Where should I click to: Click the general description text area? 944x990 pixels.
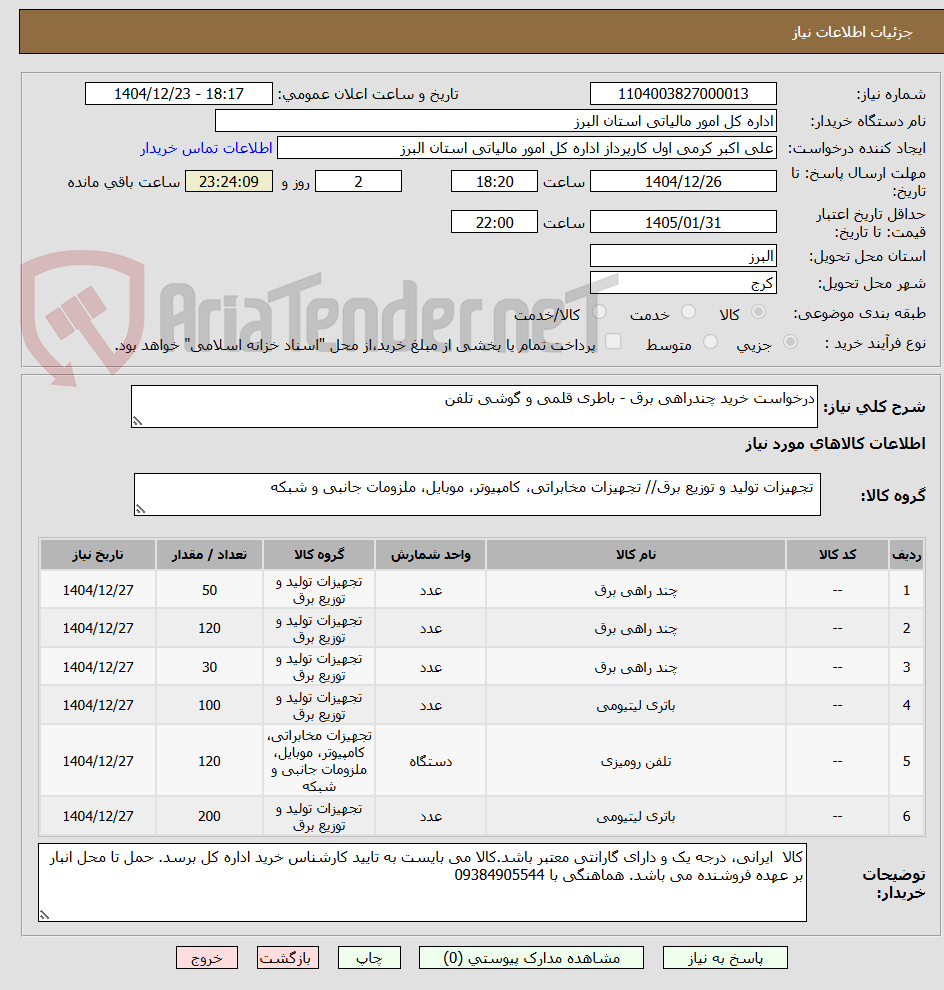[x=474, y=407]
